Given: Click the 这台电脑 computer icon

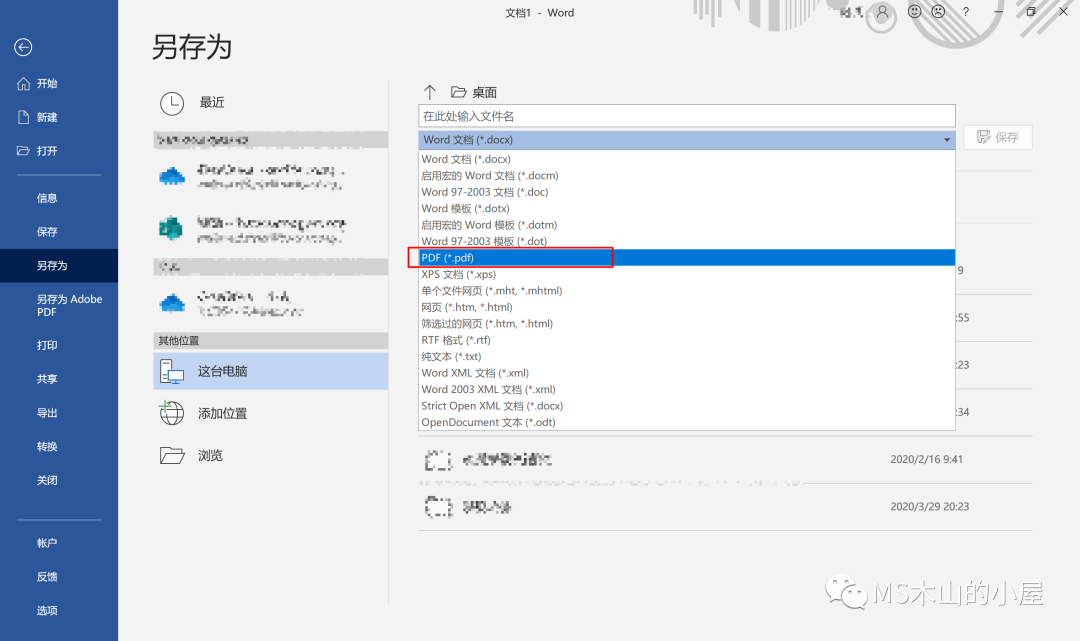Looking at the screenshot, I should point(172,371).
